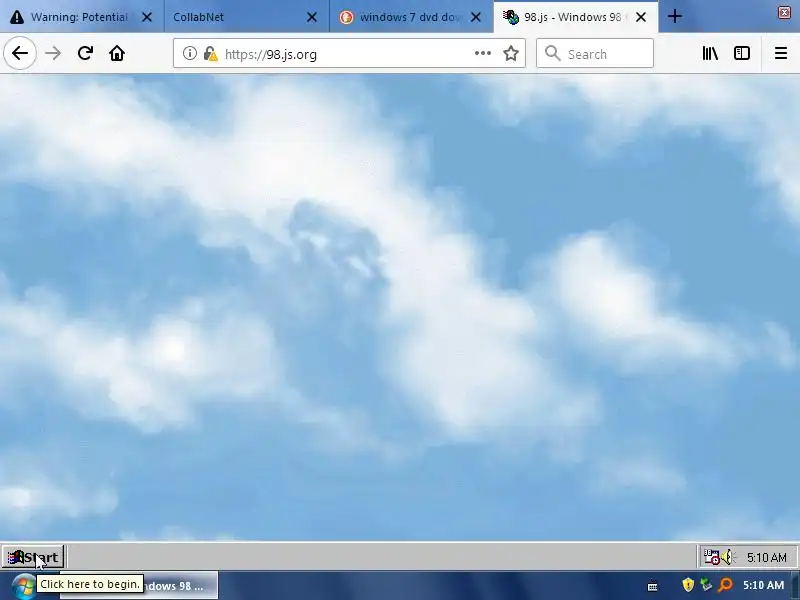Toggle the Firefox sidebar icon
This screenshot has width=800, height=600.
[742, 53]
